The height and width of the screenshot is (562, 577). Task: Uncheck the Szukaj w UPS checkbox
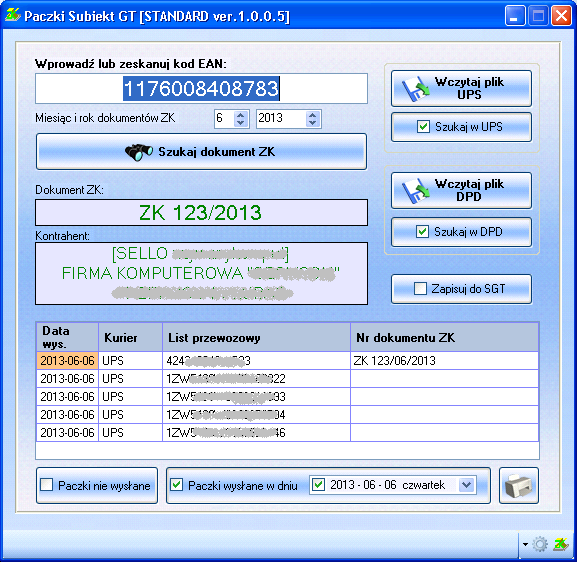coord(423,127)
